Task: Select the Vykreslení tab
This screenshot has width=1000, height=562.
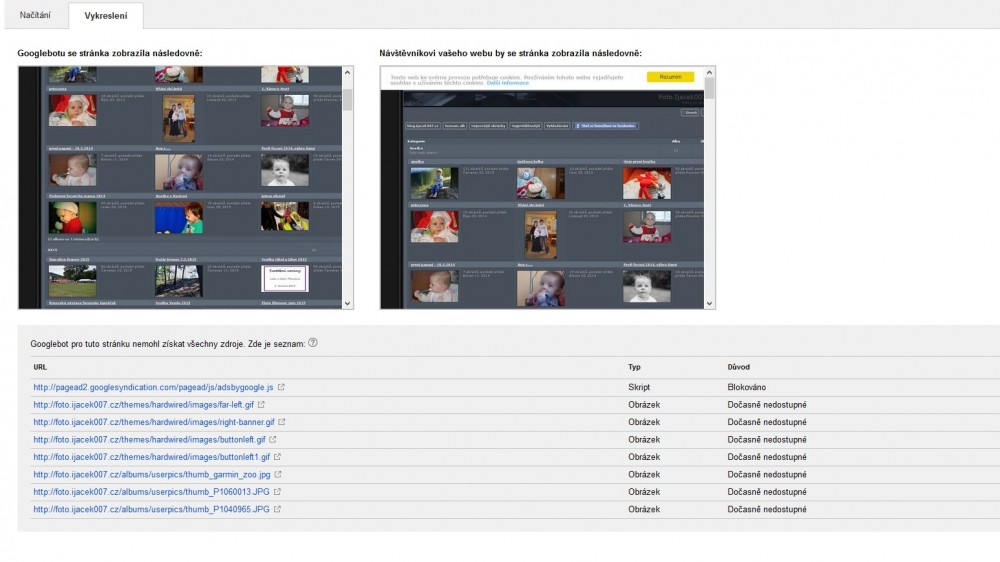Action: point(105,15)
